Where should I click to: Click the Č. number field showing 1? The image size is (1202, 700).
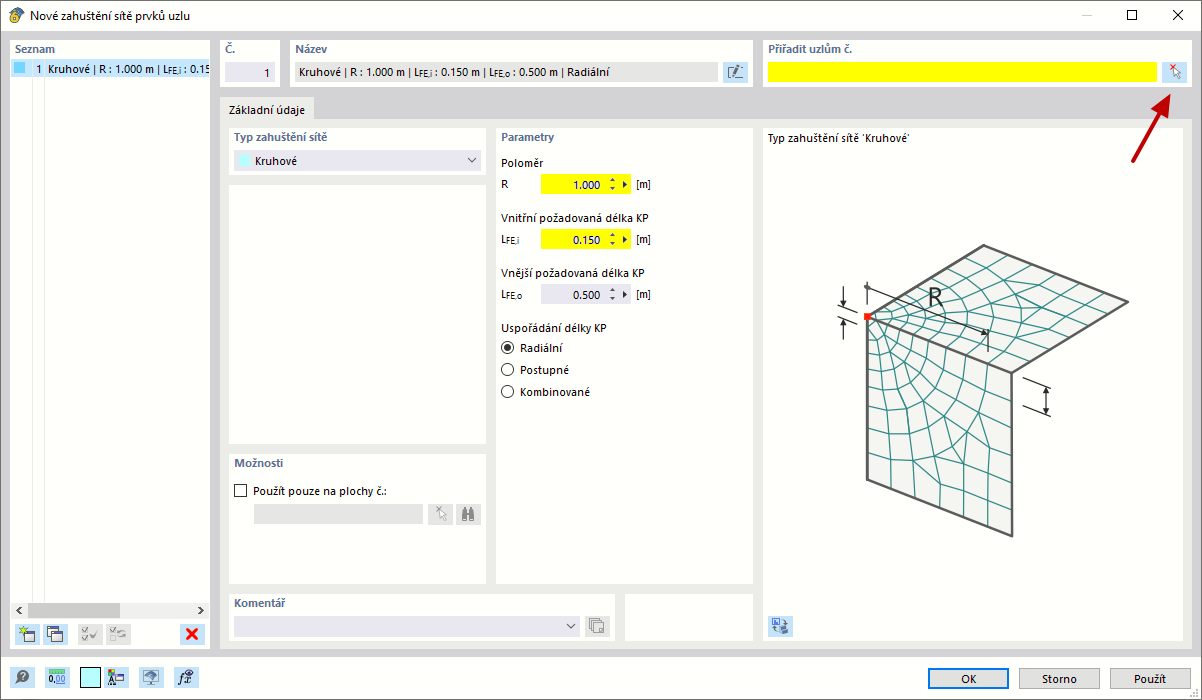[x=249, y=72]
